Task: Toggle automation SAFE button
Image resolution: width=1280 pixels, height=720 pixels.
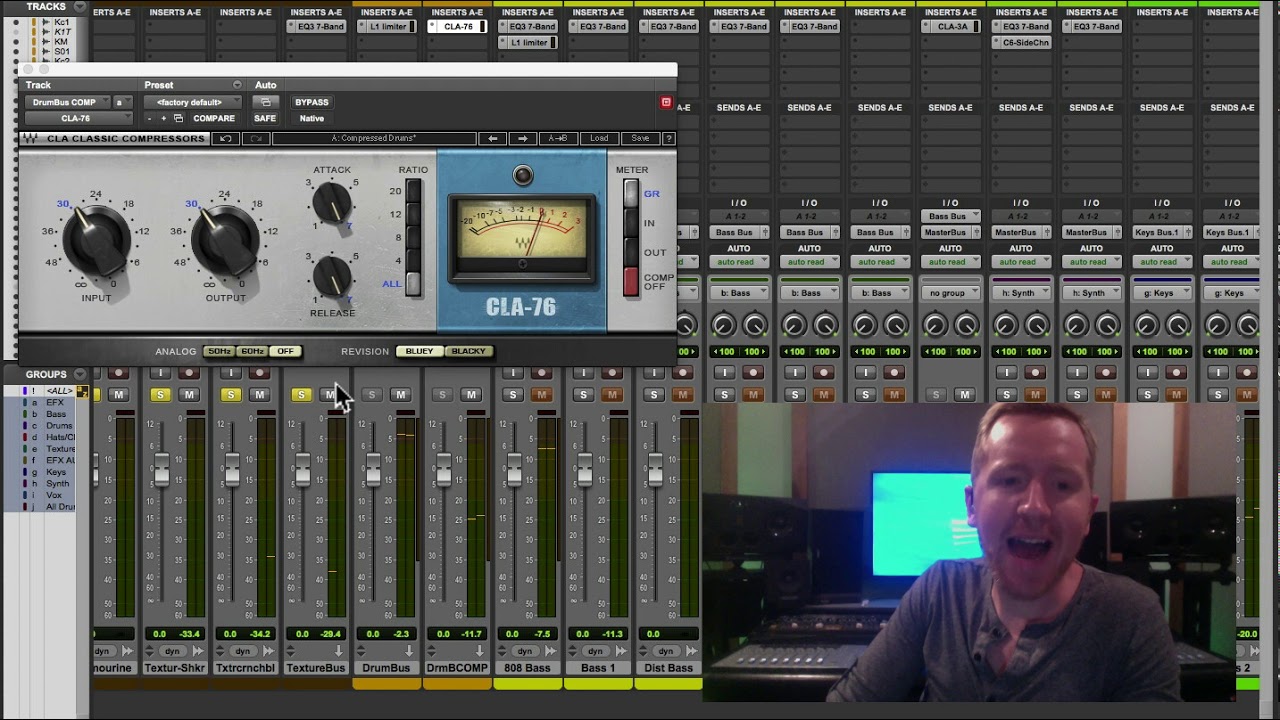Action: click(x=265, y=118)
